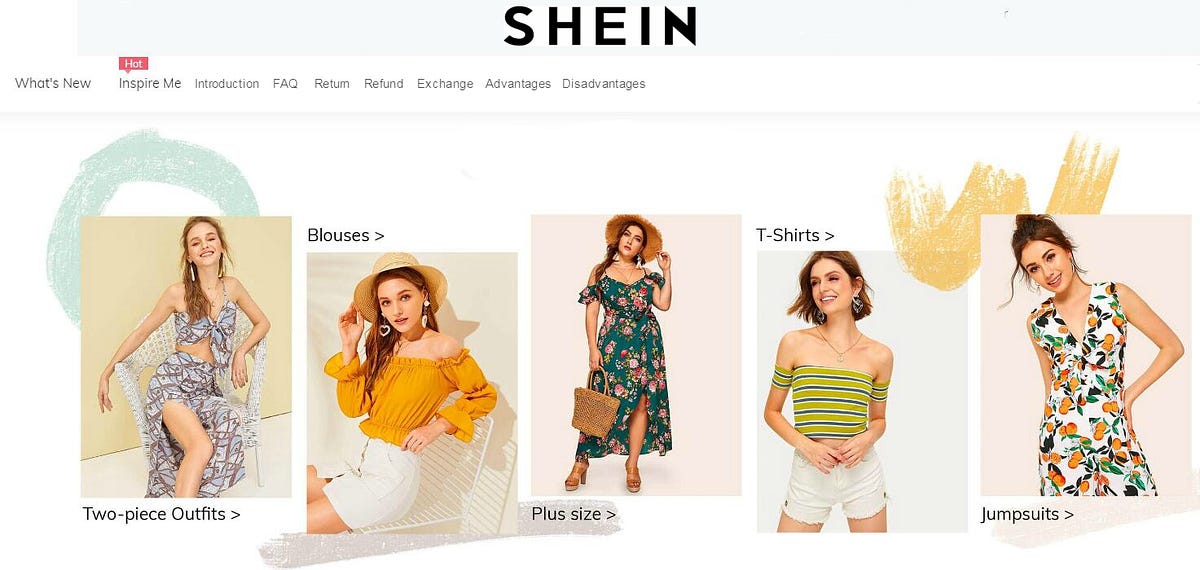Open the Exchange link
The image size is (1200, 570).
445,84
